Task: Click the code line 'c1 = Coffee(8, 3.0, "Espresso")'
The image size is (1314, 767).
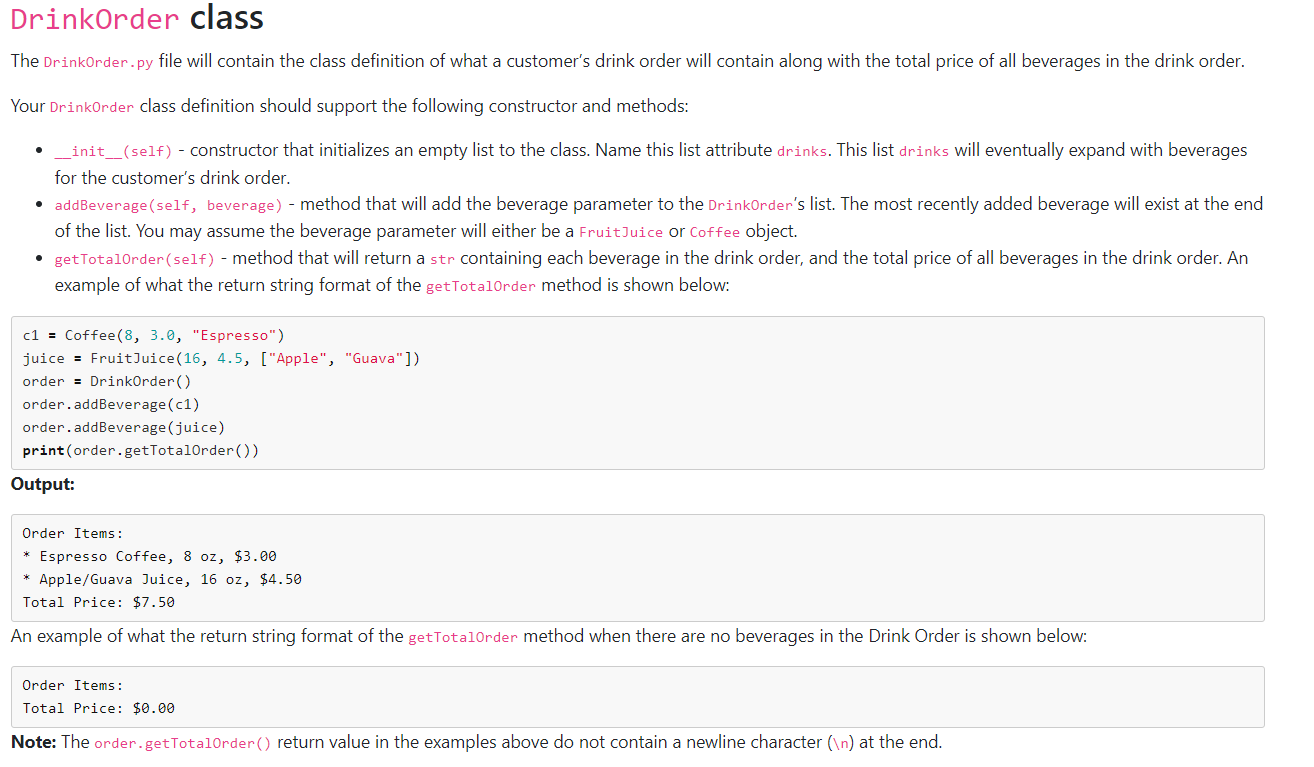Action: (154, 335)
